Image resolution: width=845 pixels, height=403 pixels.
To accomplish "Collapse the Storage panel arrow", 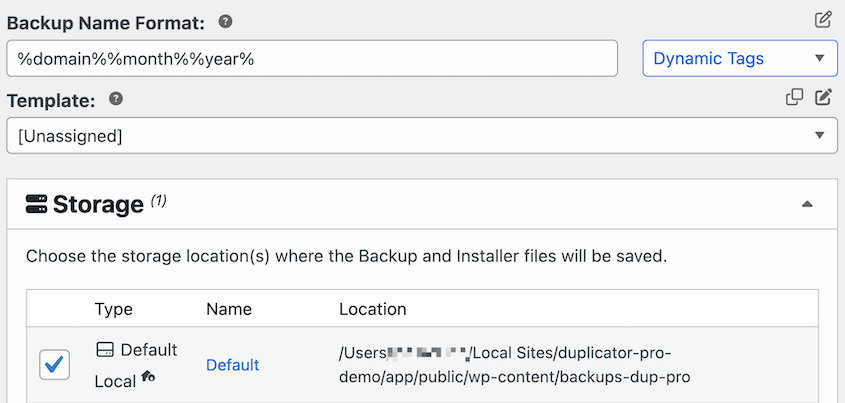I will point(807,204).
